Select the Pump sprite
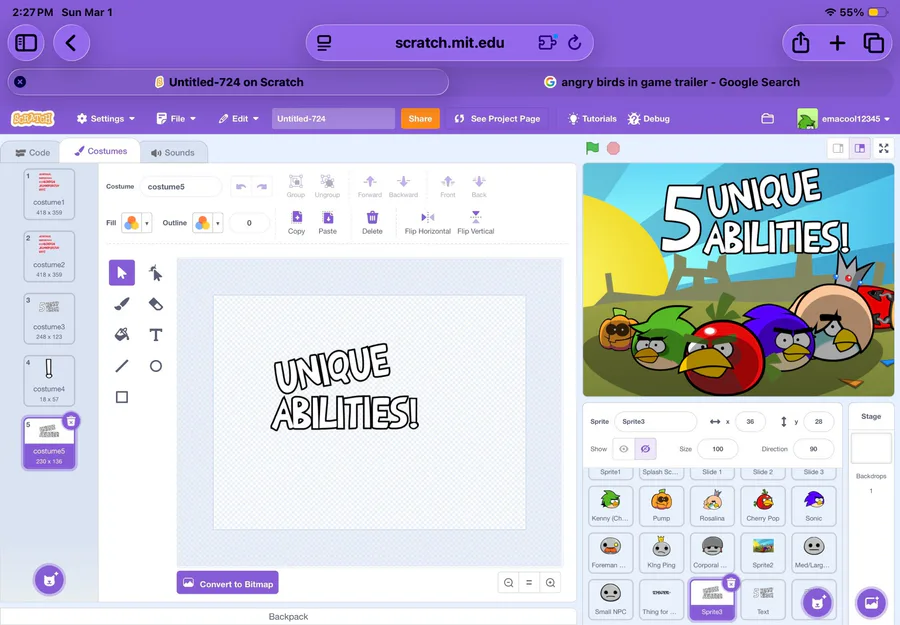This screenshot has height=625, width=900. click(661, 506)
